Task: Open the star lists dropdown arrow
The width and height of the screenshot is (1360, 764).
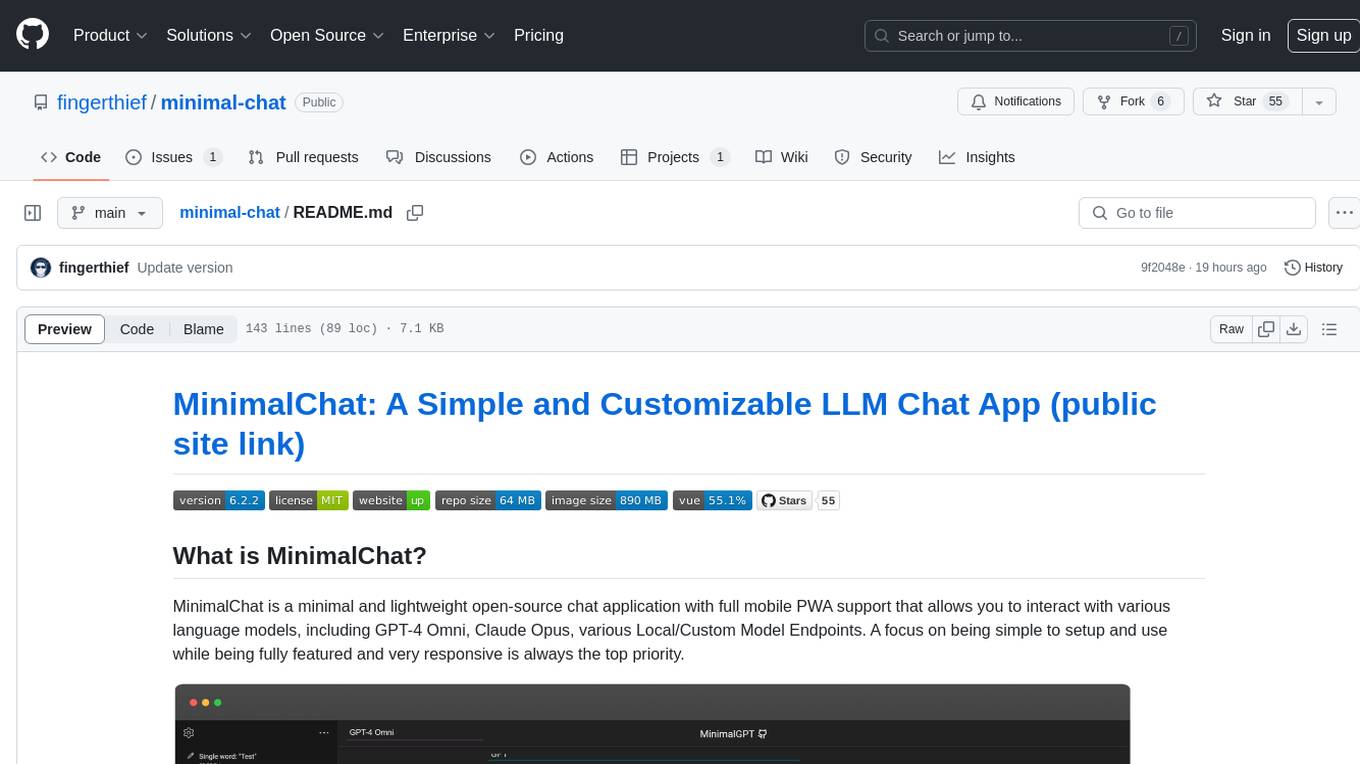Action: coord(1319,102)
